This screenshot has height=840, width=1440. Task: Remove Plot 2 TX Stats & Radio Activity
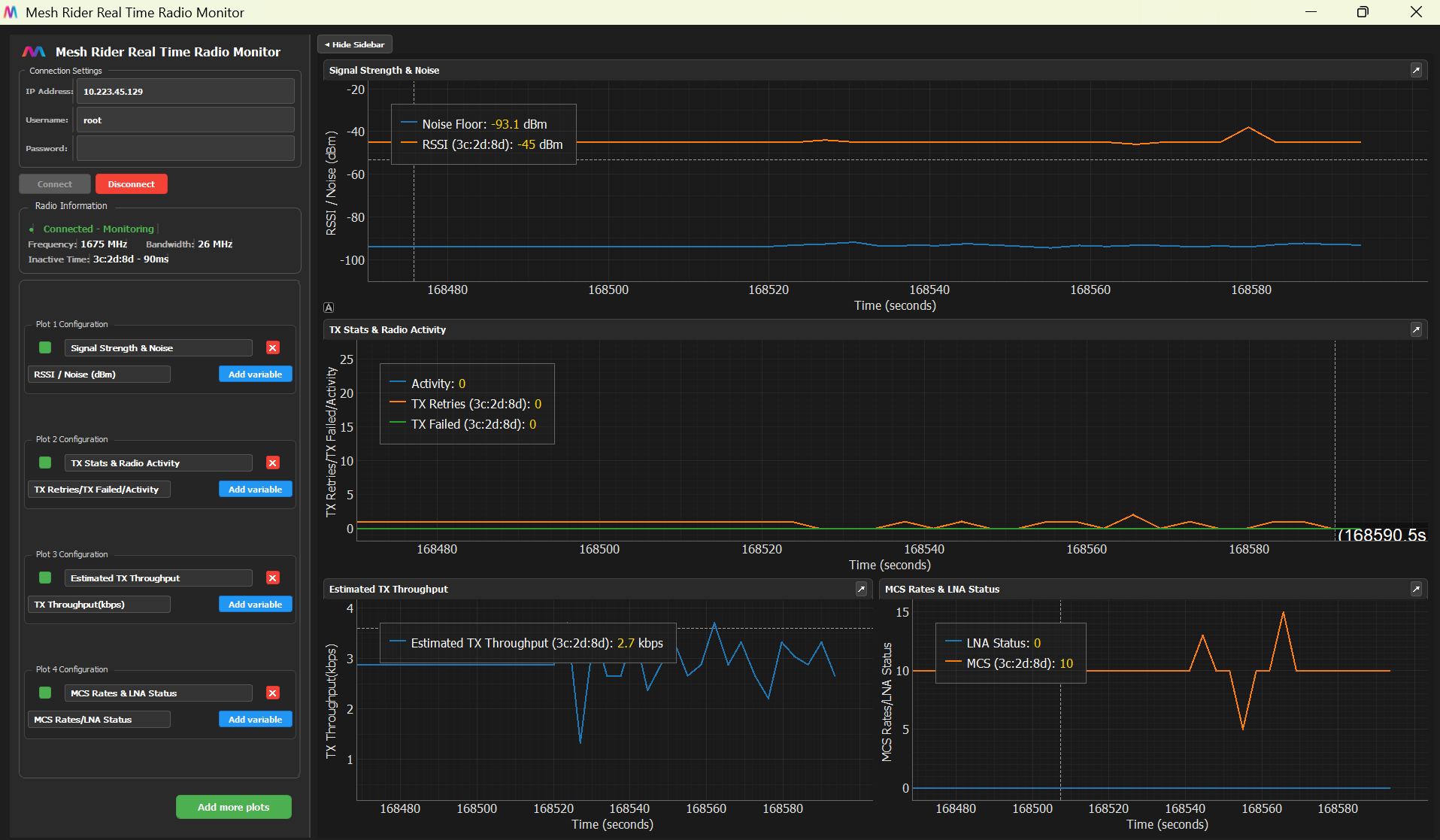(273, 462)
